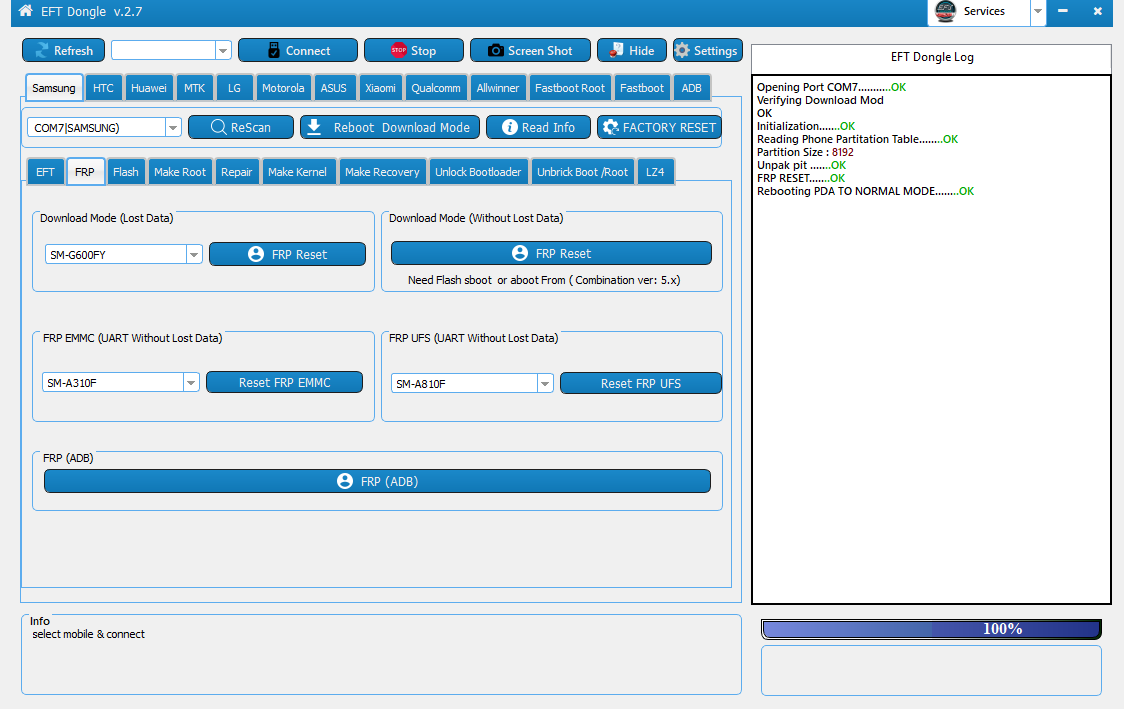Viewport: 1124px width, 709px height.
Task: Go to the Qualcomm tab
Action: (x=436, y=88)
